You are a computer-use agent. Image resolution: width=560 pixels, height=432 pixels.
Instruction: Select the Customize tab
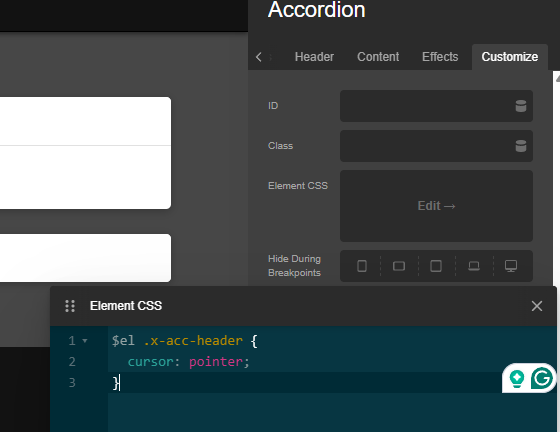coord(510,57)
